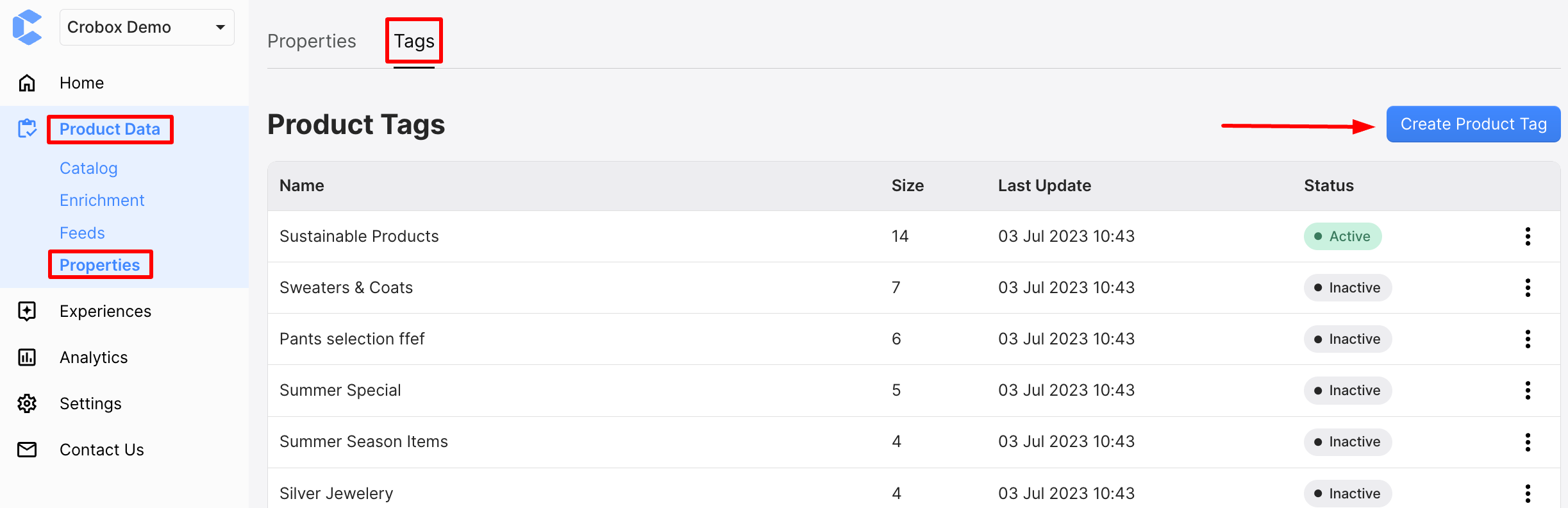Viewport: 1568px width, 508px height.
Task: Sort by the Last Update column header
Action: pyautogui.click(x=1044, y=186)
